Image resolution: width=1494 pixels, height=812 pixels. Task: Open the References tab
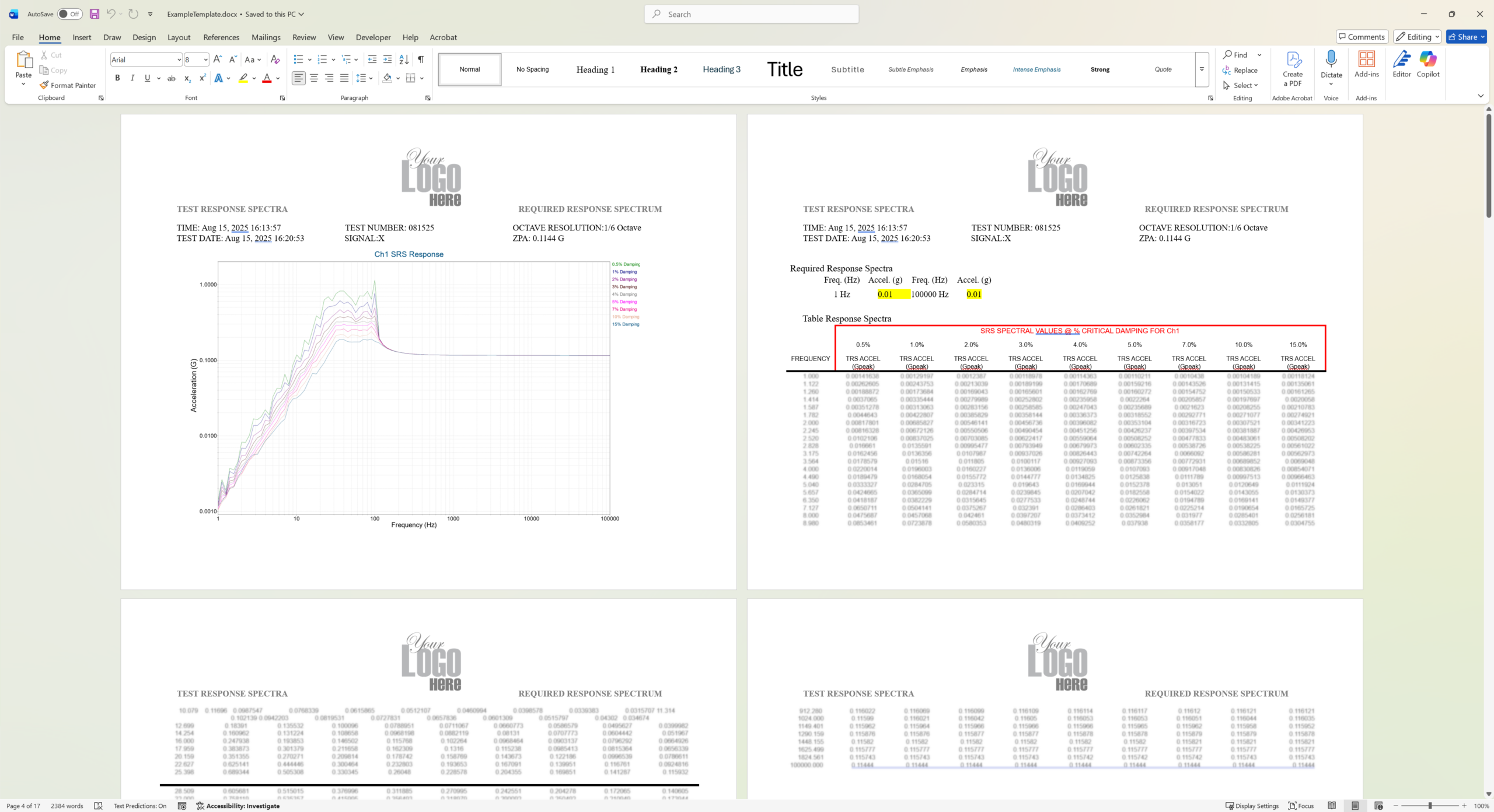tap(221, 37)
